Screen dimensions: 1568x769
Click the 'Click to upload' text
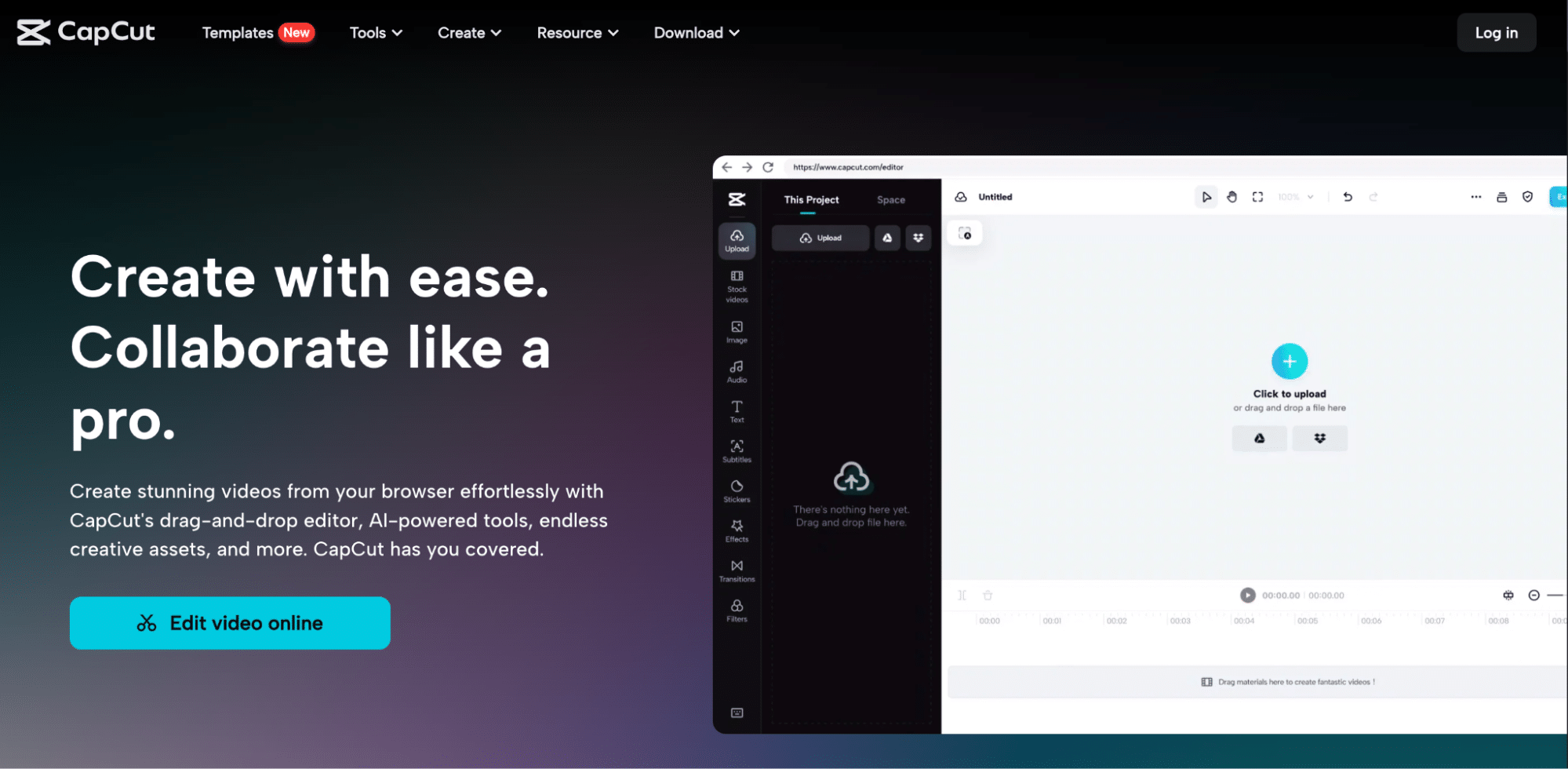click(x=1290, y=394)
